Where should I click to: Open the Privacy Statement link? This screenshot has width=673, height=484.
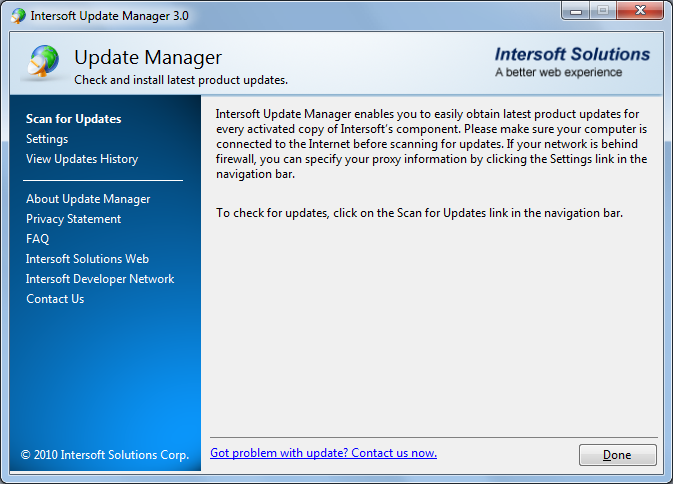[x=74, y=219]
